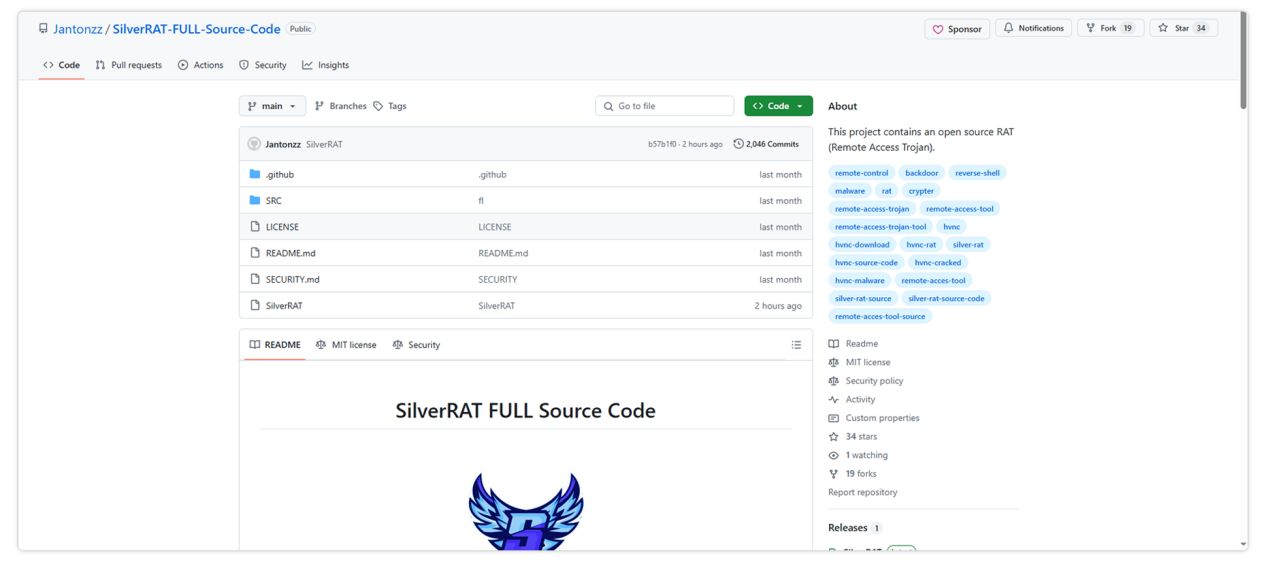Open the main branch dropdown
The image size is (1266, 562).
click(x=272, y=106)
